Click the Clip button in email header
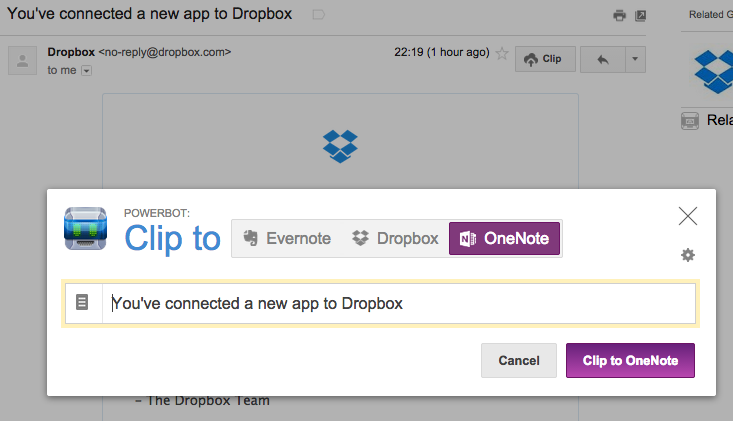This screenshot has width=733, height=421. coord(545,59)
